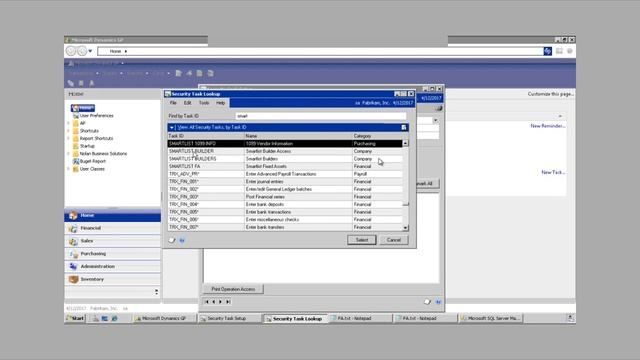640x360 pixels.
Task: Select the TRX_FIN_007* task row
Action: point(284,227)
